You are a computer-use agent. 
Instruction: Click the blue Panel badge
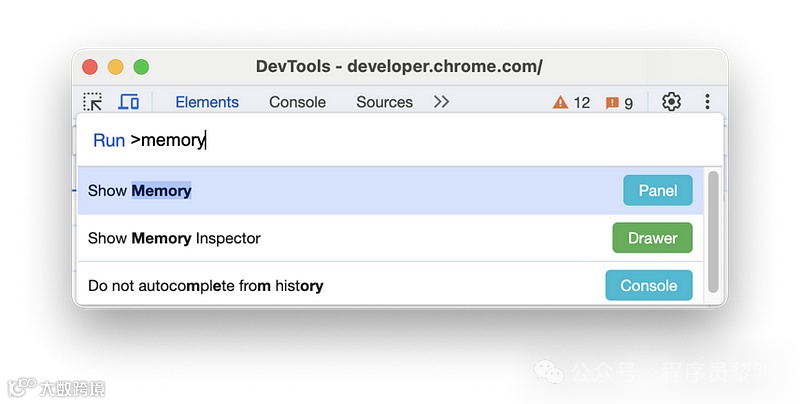tap(657, 190)
